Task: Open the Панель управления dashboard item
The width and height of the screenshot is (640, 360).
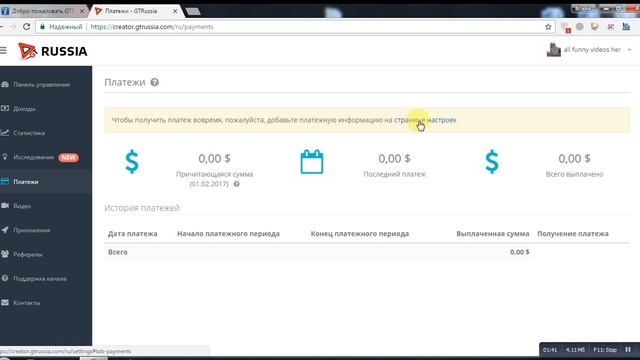Action: click(x=41, y=84)
